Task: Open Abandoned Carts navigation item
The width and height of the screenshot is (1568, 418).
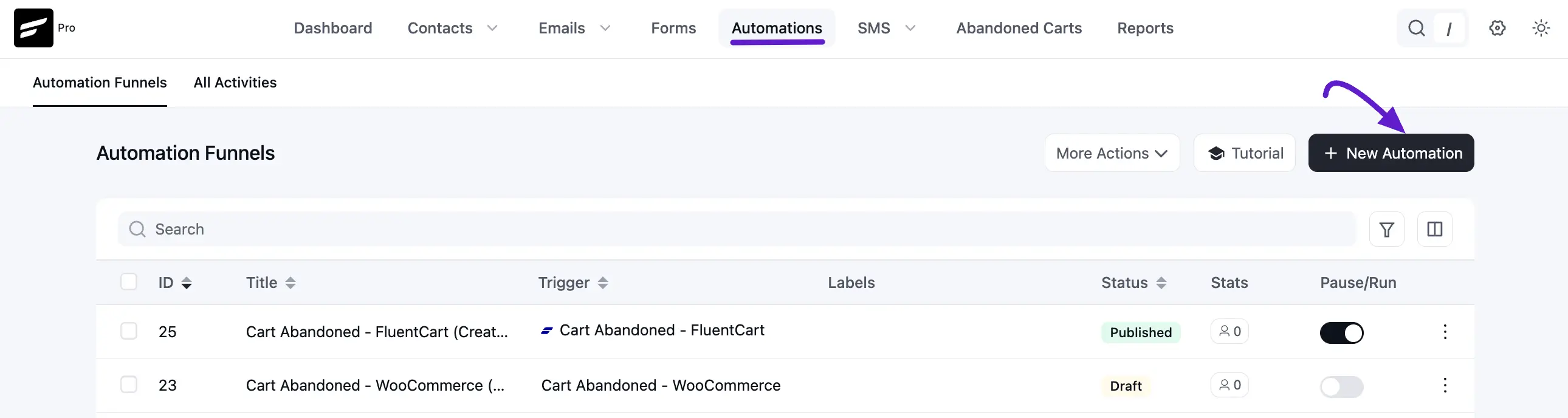Action: coord(1019,28)
